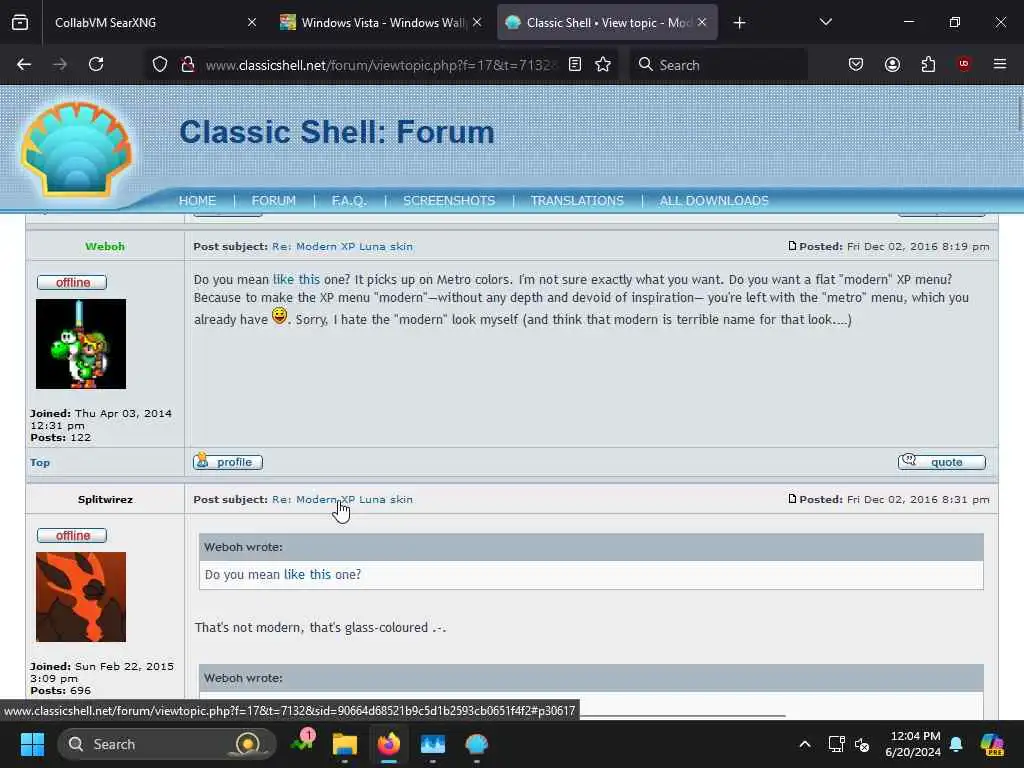Open the Firefox hamburger application menu

tap(1000, 64)
